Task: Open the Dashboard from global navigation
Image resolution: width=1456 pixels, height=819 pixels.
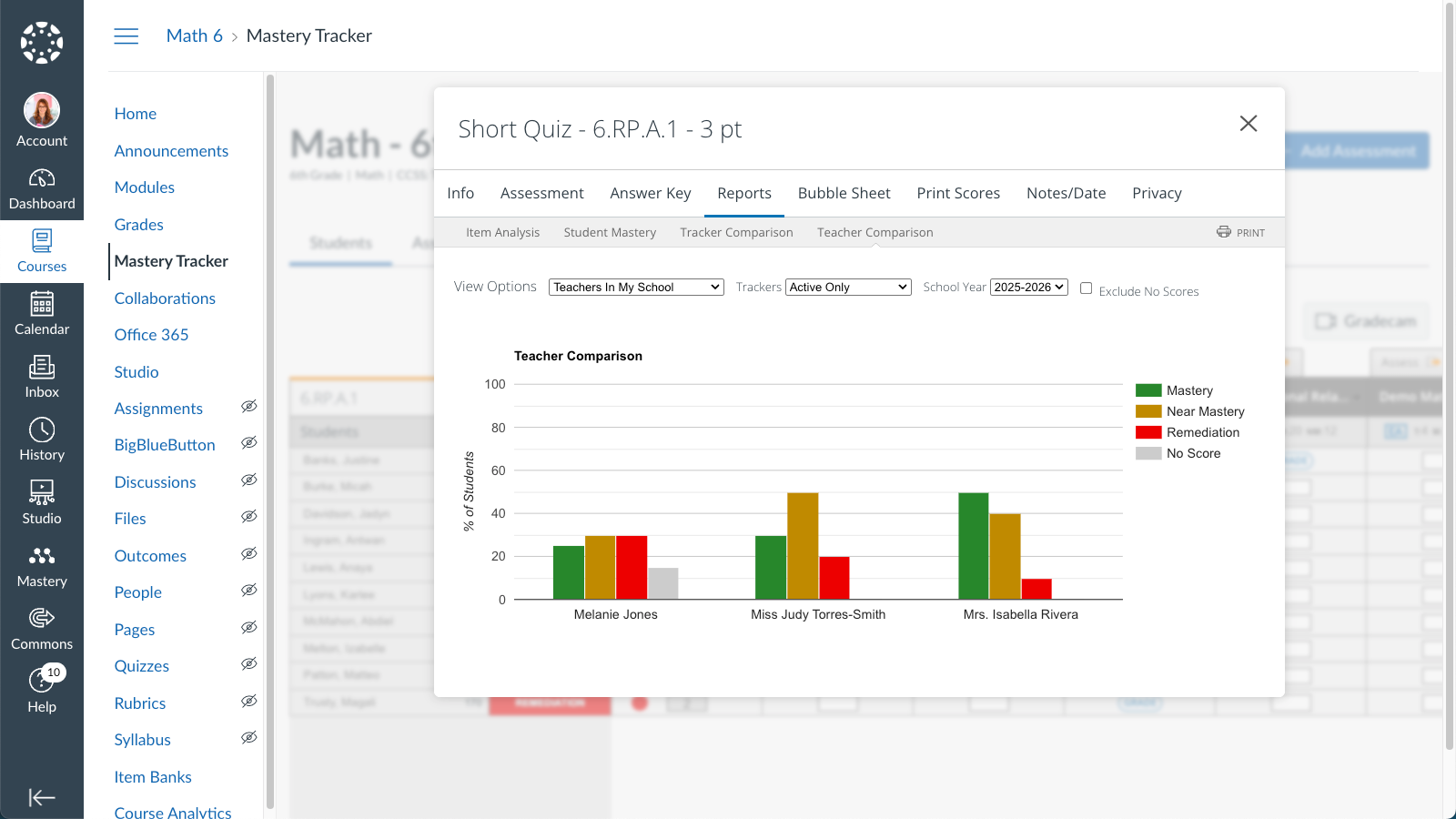Action: click(x=42, y=188)
